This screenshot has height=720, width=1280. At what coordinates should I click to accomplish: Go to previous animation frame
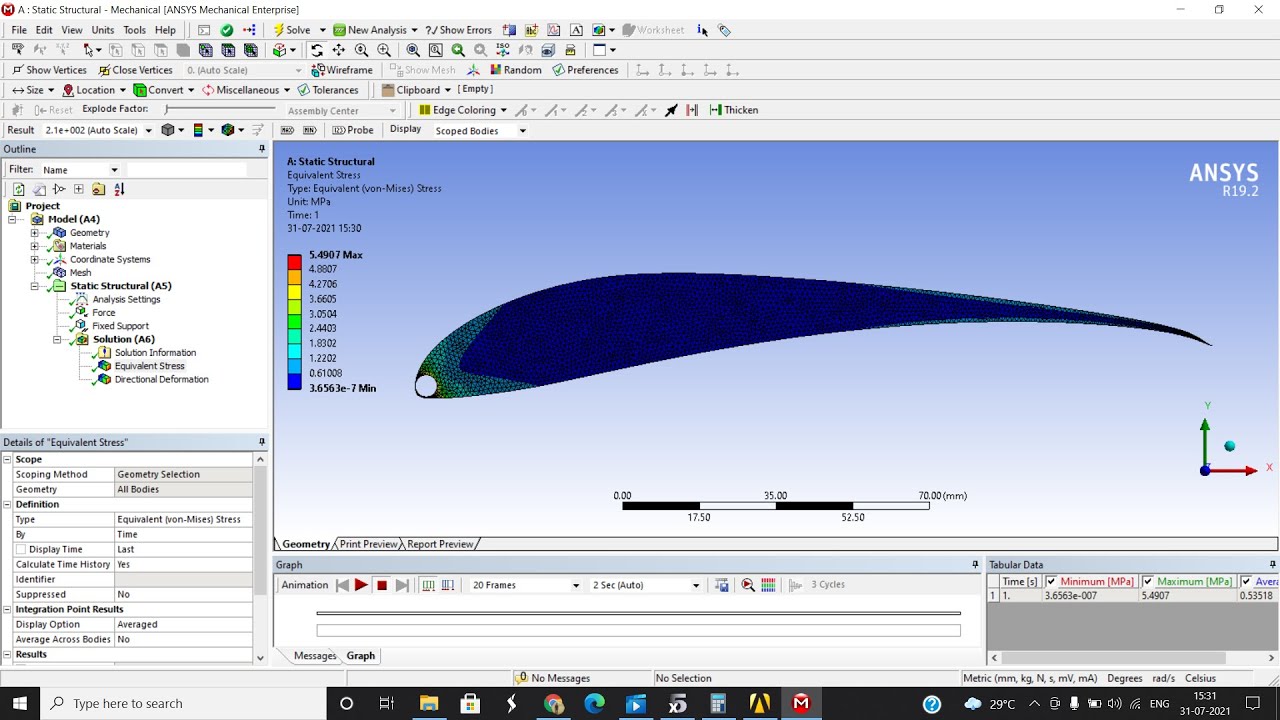(342, 585)
